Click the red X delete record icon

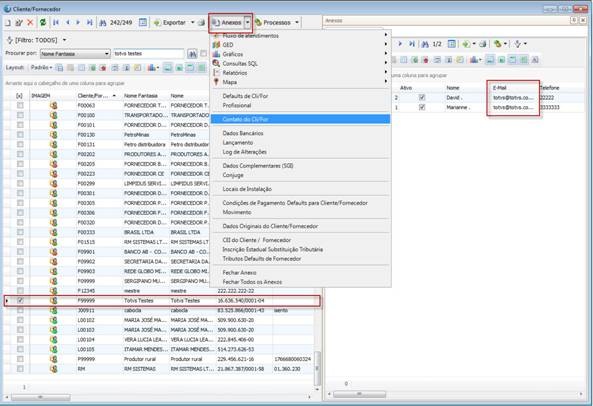pos(30,23)
